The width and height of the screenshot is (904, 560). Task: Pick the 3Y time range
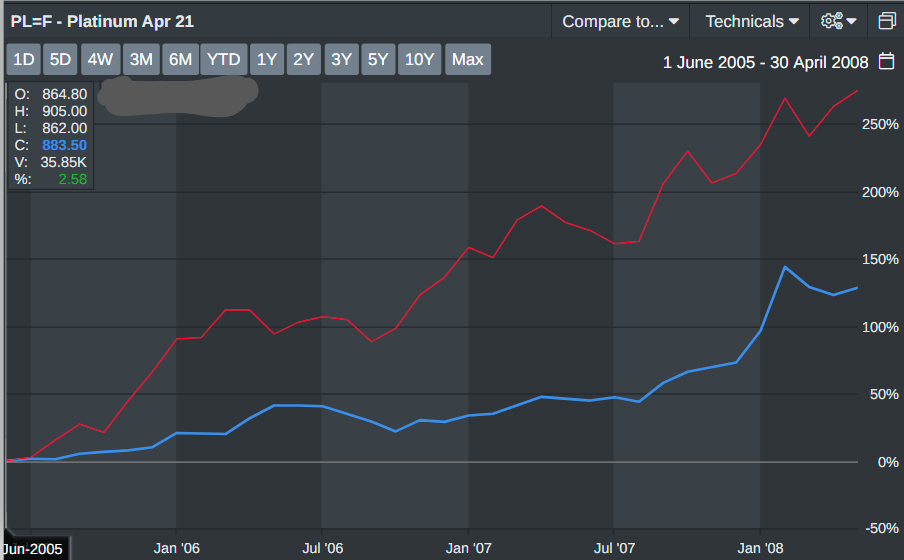(x=341, y=59)
